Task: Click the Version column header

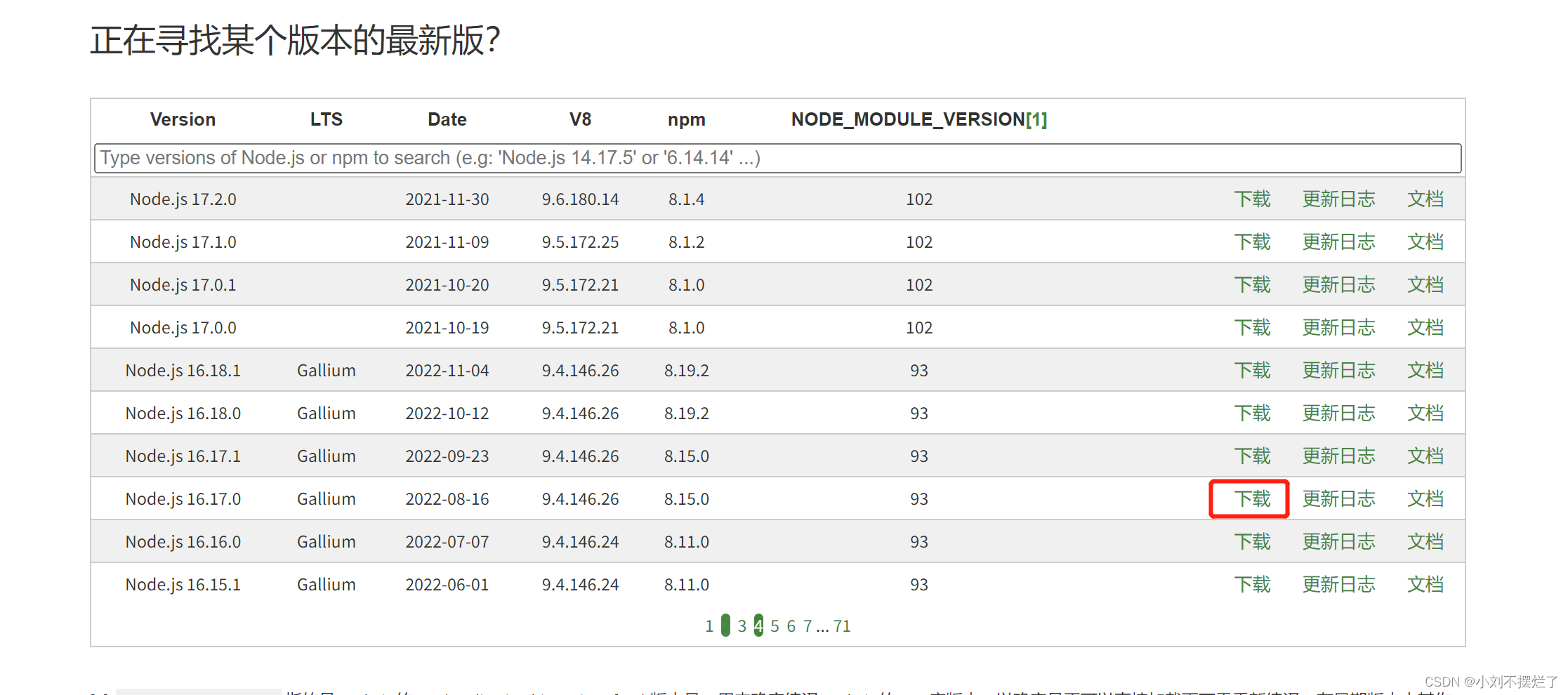Action: 183,119
